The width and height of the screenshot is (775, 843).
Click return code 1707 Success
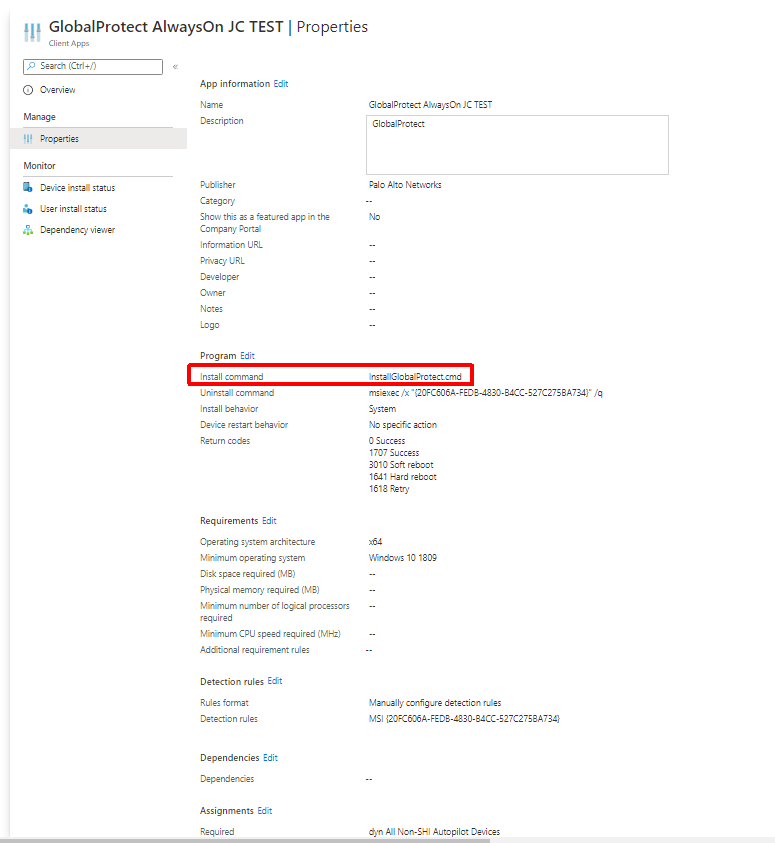point(394,453)
